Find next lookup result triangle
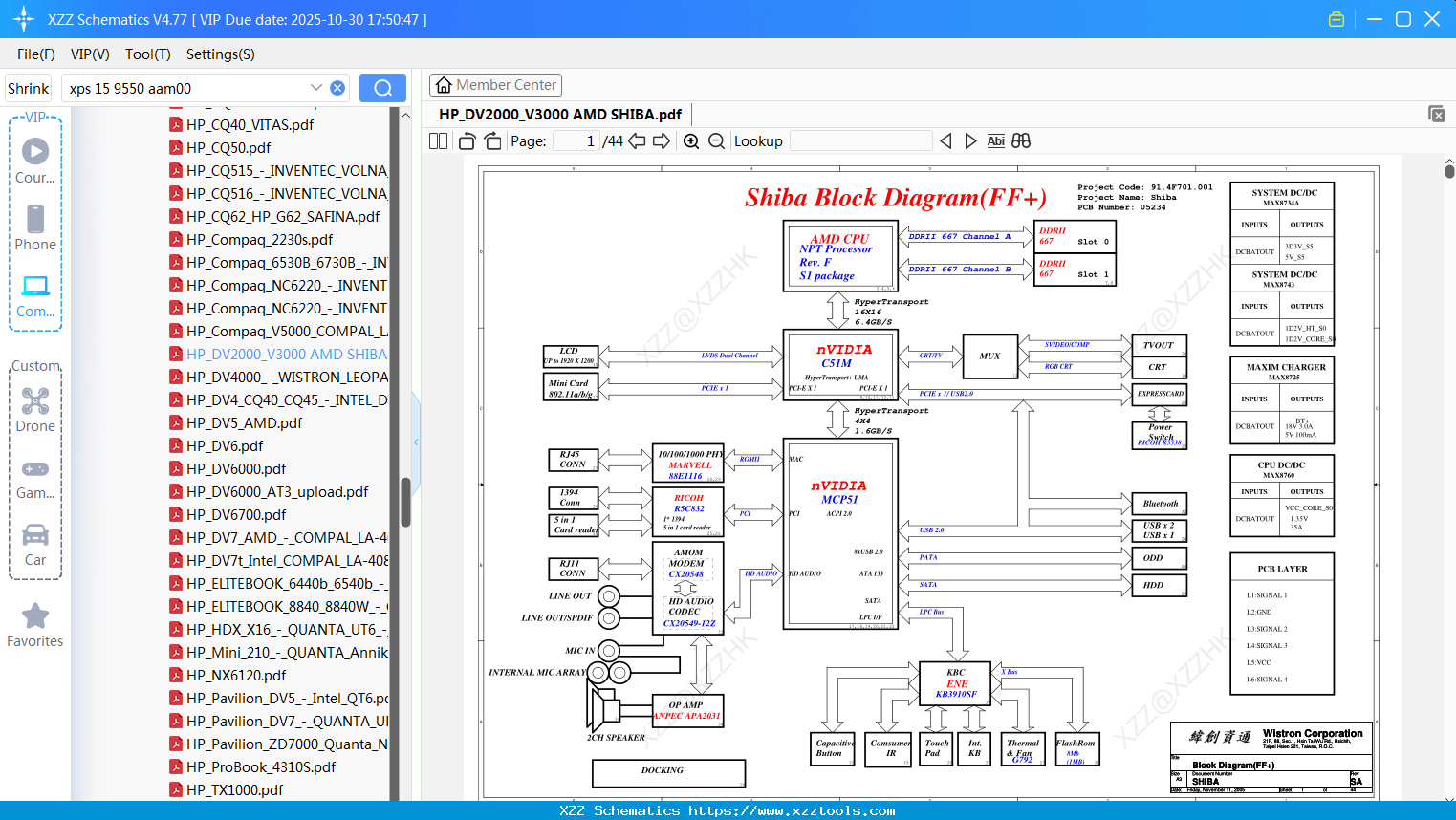The height and width of the screenshot is (820, 1456). point(970,140)
